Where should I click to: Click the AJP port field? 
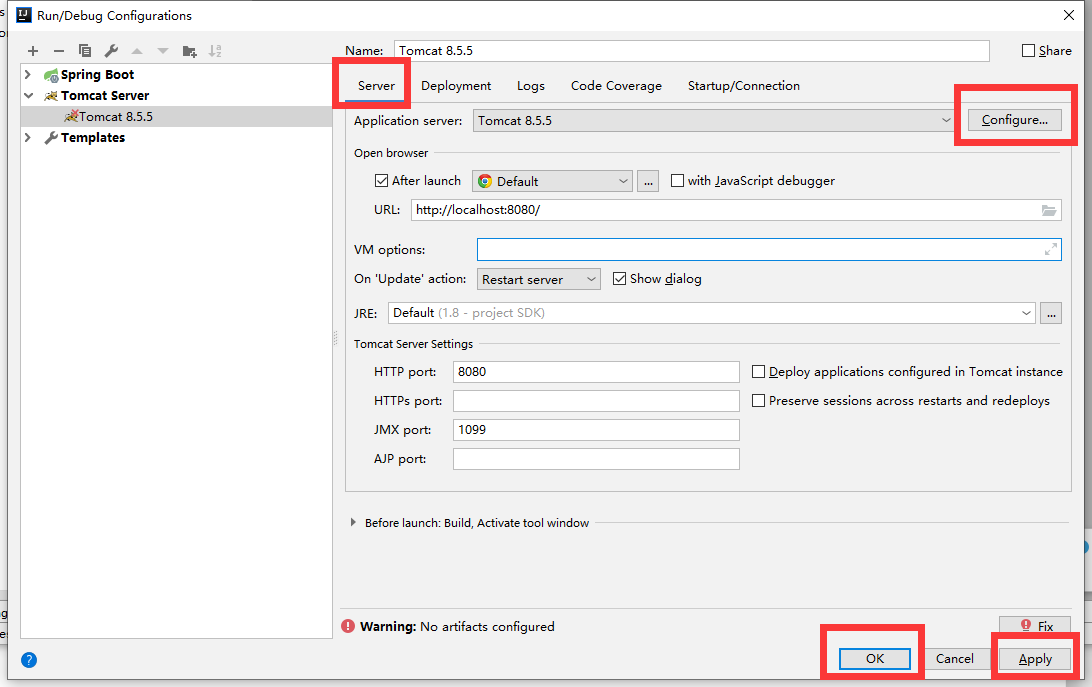596,459
